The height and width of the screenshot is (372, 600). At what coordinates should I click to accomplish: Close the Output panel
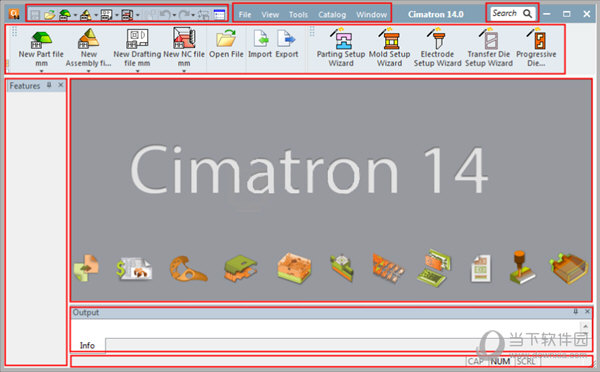tap(587, 312)
